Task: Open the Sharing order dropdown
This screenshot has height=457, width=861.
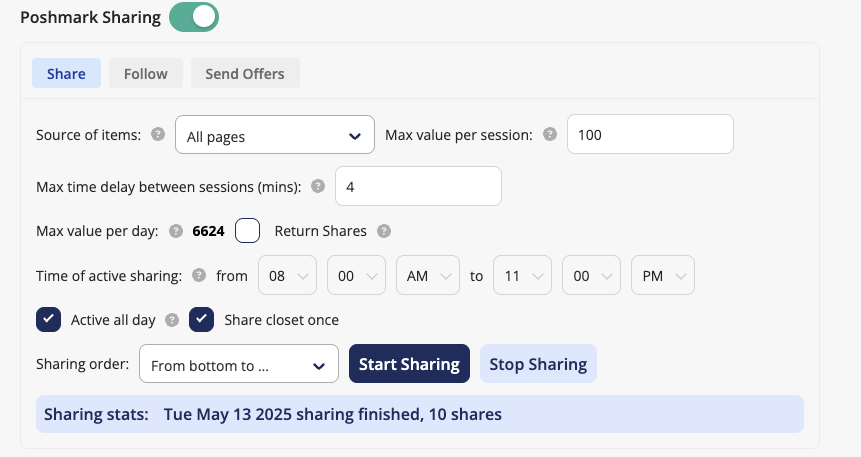Action: 238,366
